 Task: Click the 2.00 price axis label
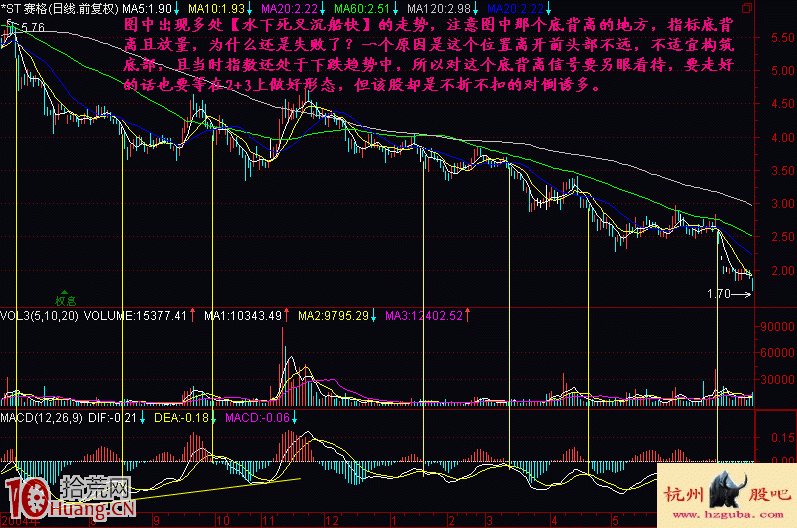(x=782, y=270)
